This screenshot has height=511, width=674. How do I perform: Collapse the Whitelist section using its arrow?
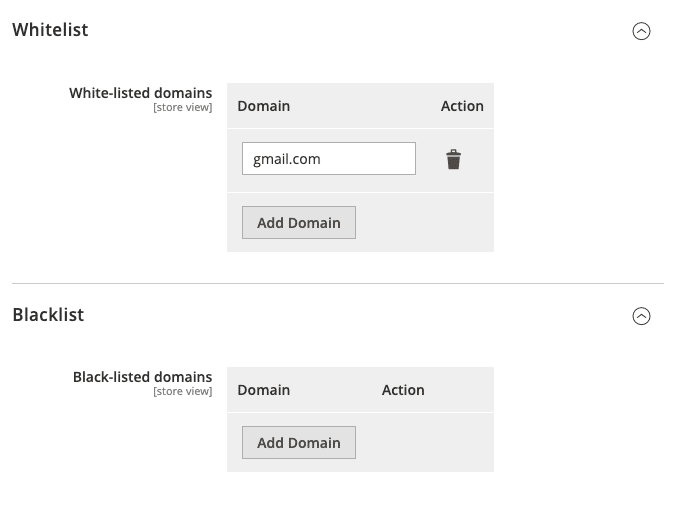(641, 31)
